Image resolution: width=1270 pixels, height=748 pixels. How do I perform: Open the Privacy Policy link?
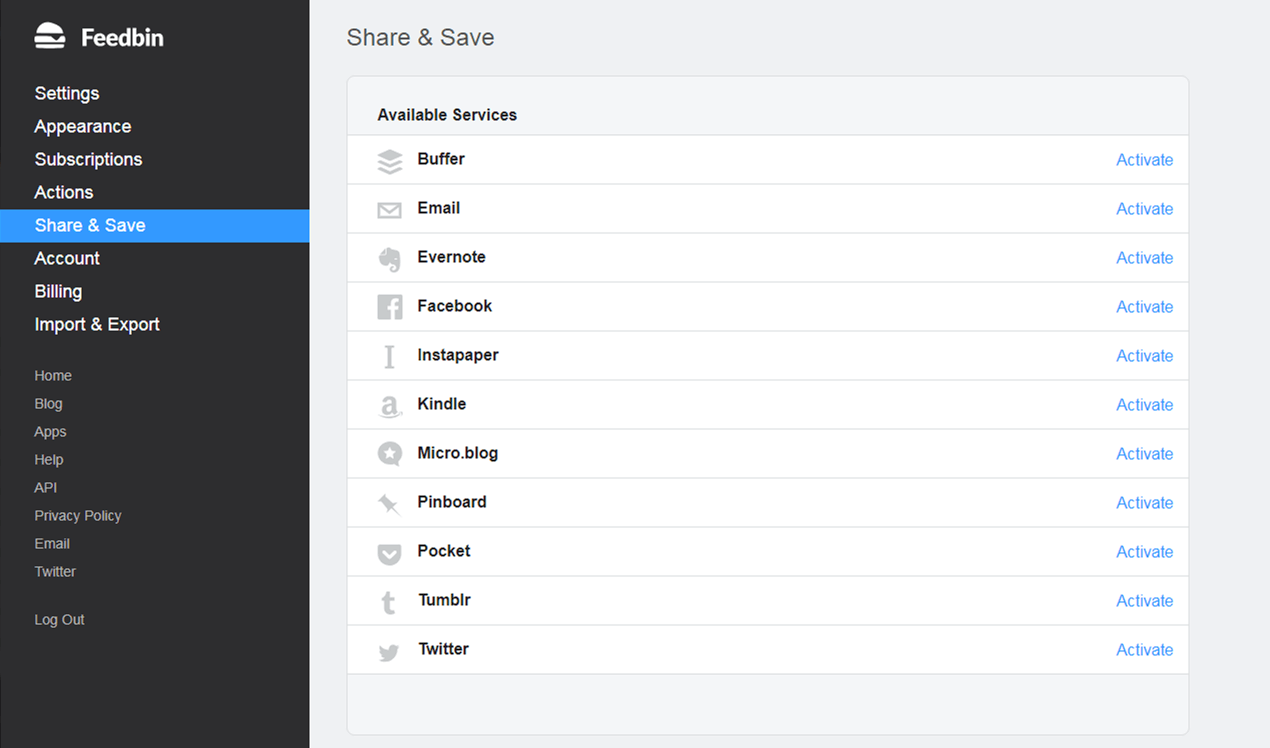pyautogui.click(x=78, y=516)
